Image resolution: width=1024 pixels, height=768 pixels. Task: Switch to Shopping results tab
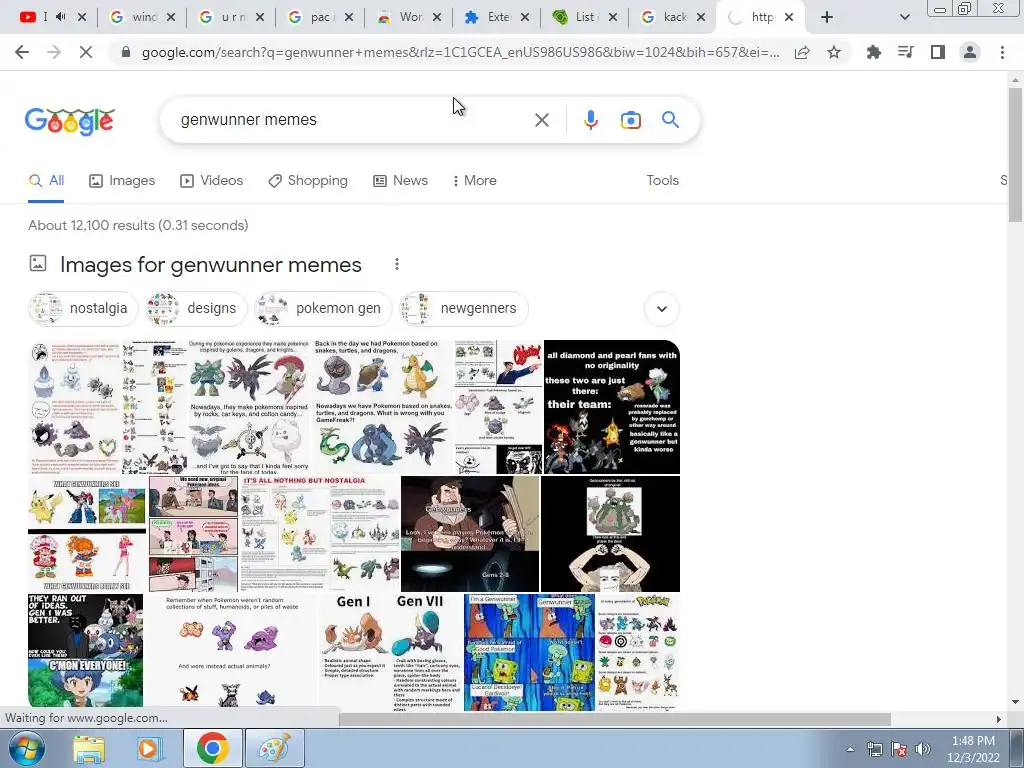click(308, 181)
